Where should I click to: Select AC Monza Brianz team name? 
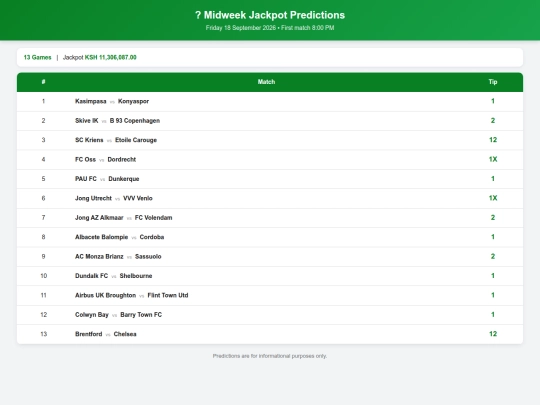click(x=99, y=257)
